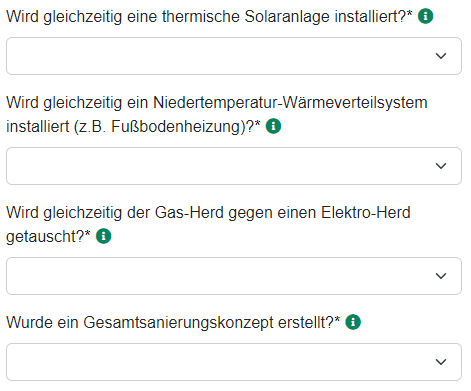Focus empty field under Gesamtsanierungskonzept question
471x391 pixels.
[234, 362]
